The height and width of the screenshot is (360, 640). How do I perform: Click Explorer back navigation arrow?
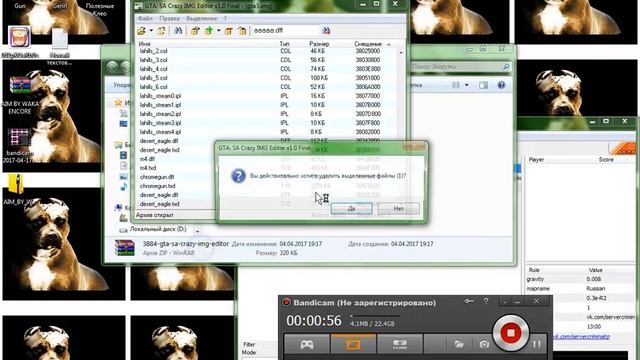[113, 67]
